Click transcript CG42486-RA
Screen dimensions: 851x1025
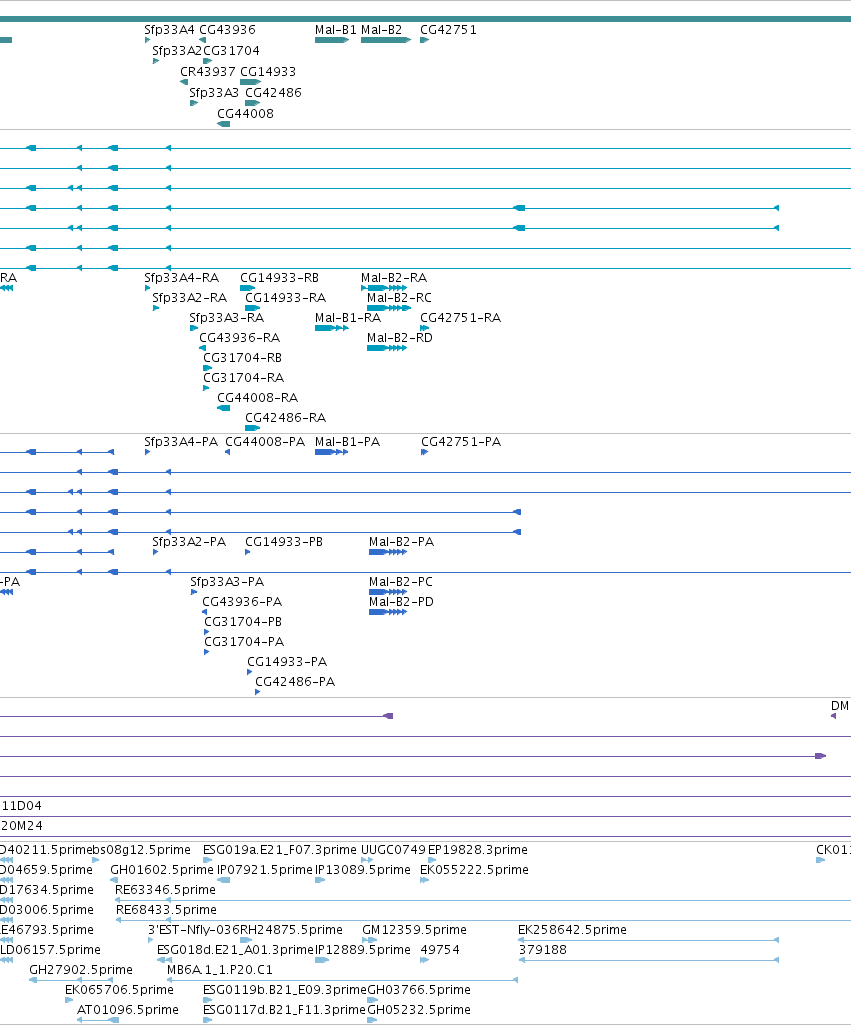click(x=286, y=418)
